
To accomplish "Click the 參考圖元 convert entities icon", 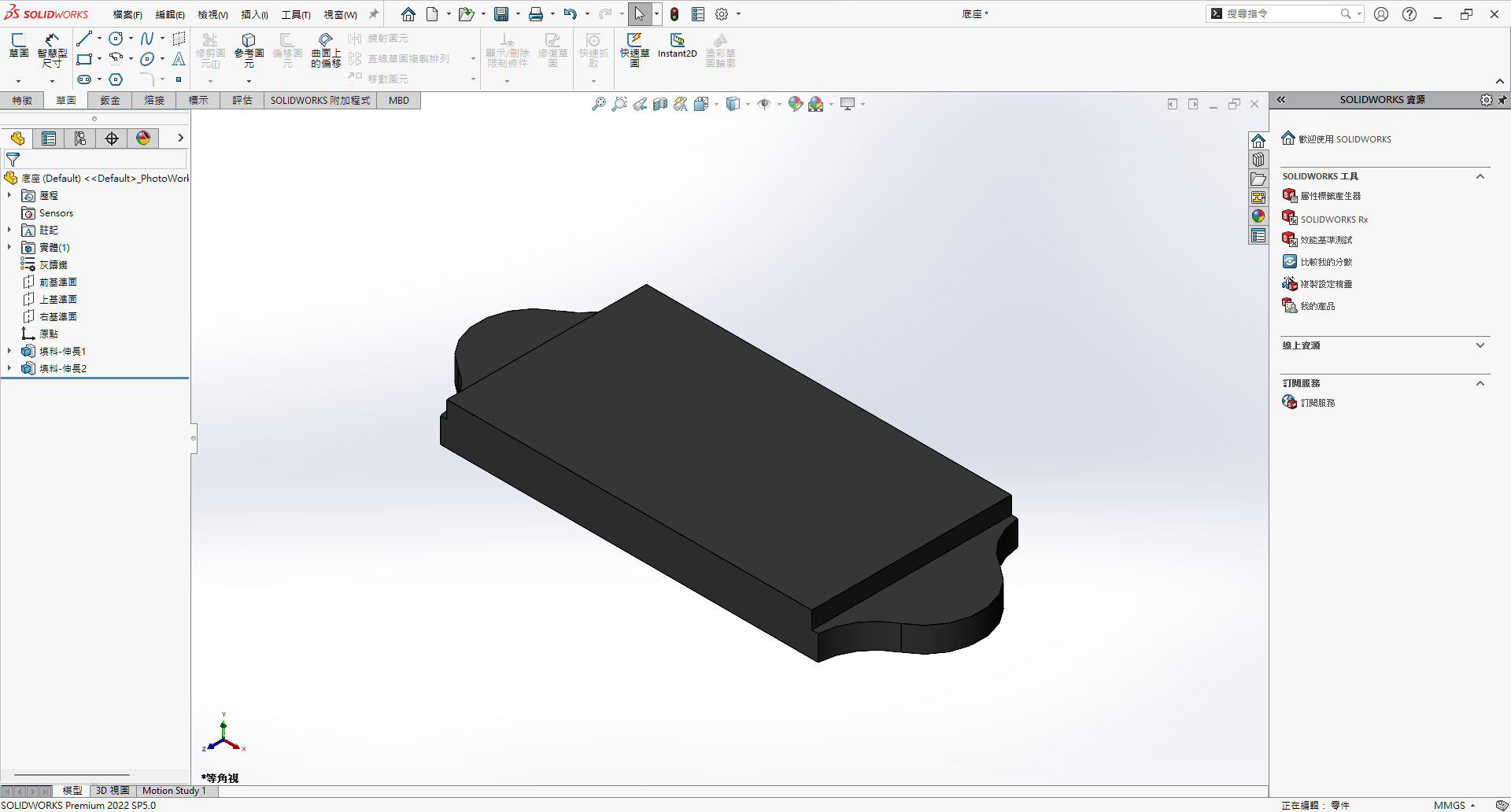I will [249, 50].
